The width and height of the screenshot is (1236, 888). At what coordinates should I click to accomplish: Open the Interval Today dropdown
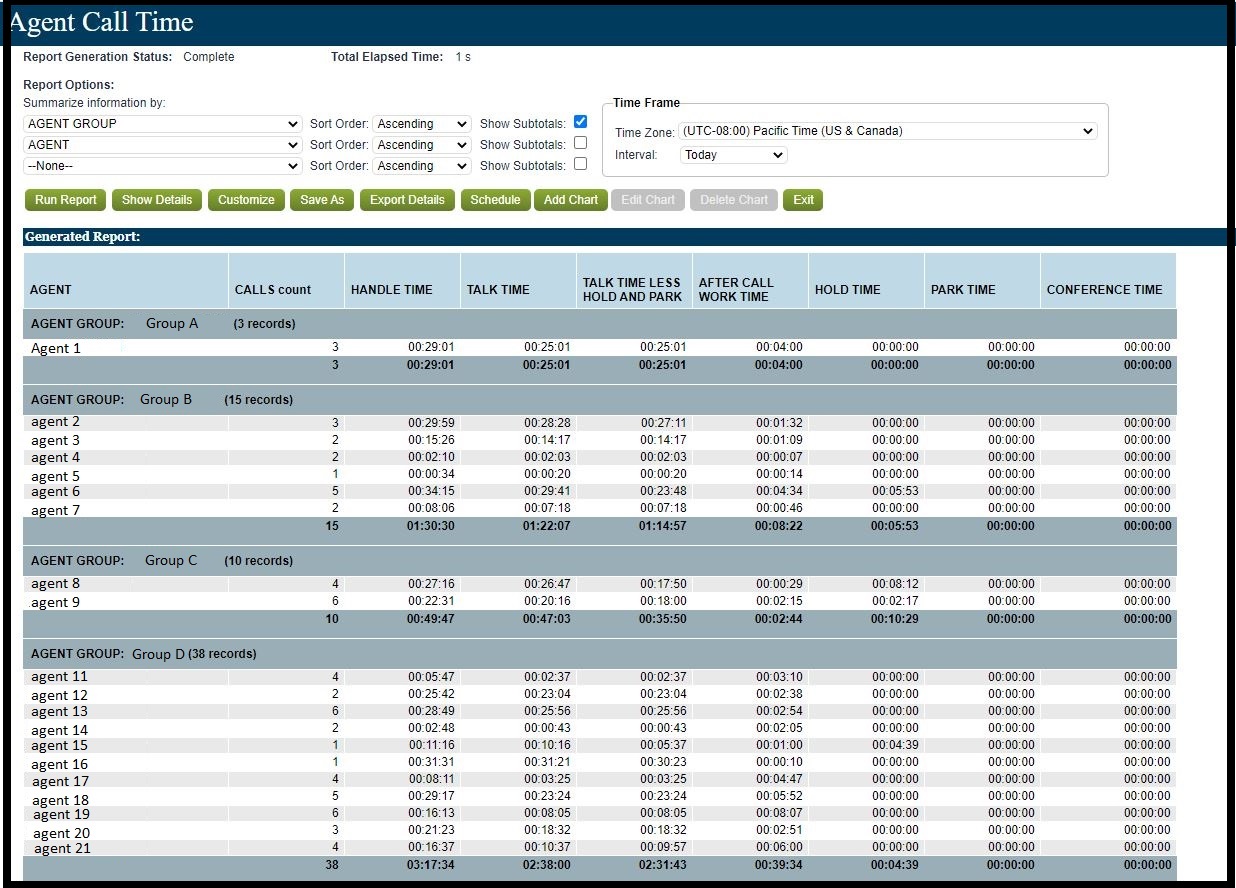point(734,155)
